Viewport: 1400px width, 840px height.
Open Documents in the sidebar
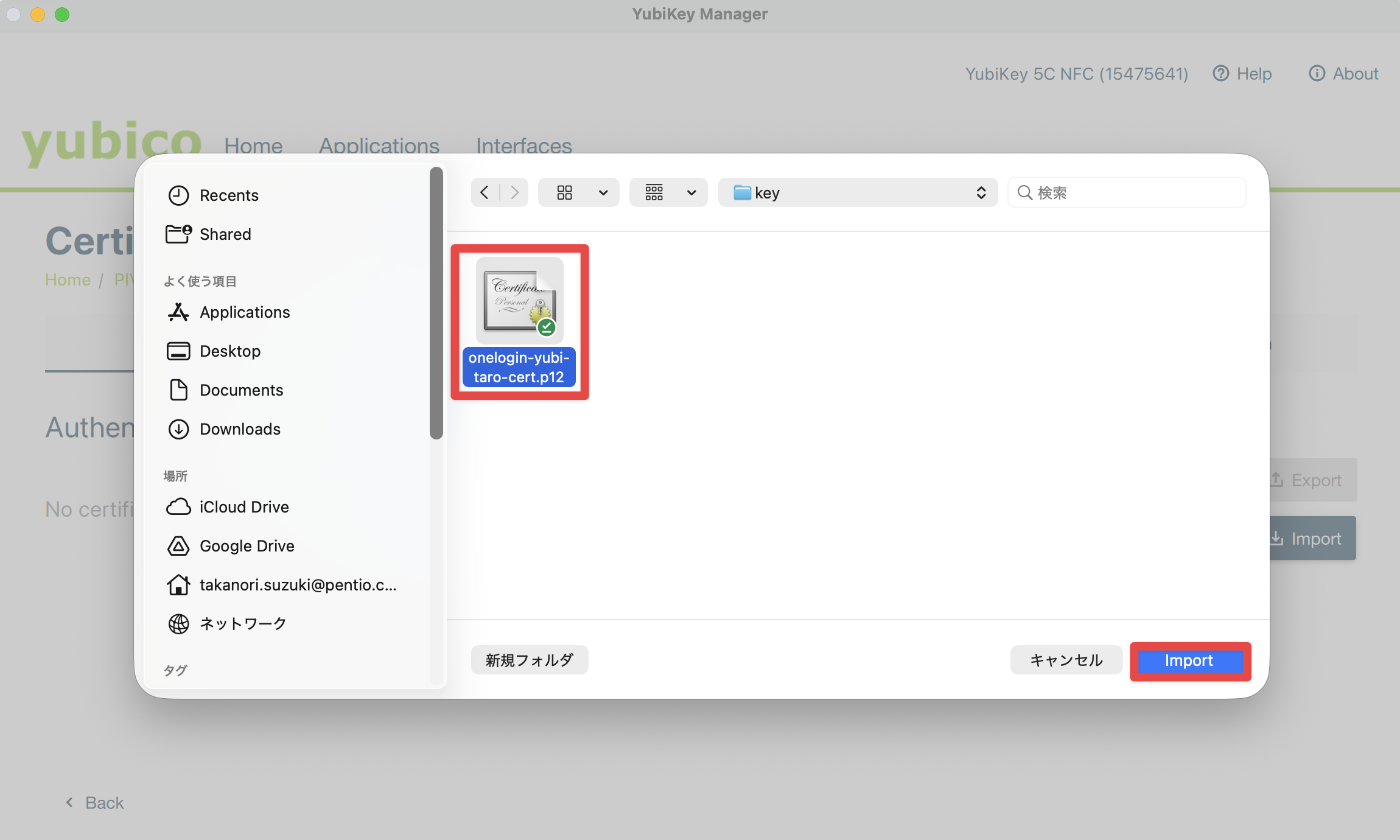pos(241,390)
